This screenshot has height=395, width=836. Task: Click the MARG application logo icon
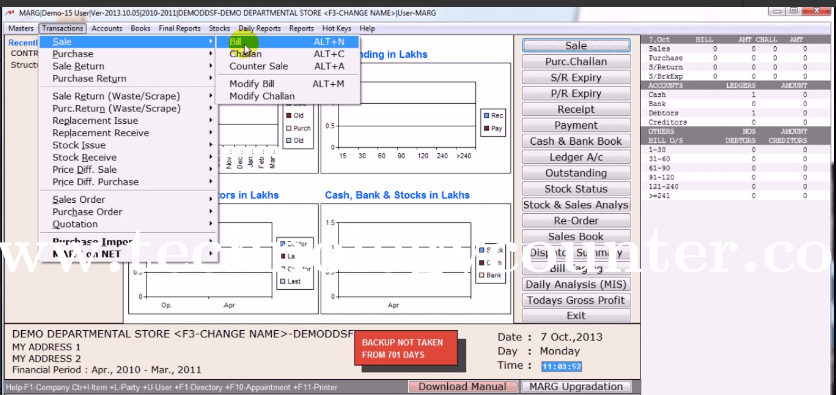click(x=10, y=12)
